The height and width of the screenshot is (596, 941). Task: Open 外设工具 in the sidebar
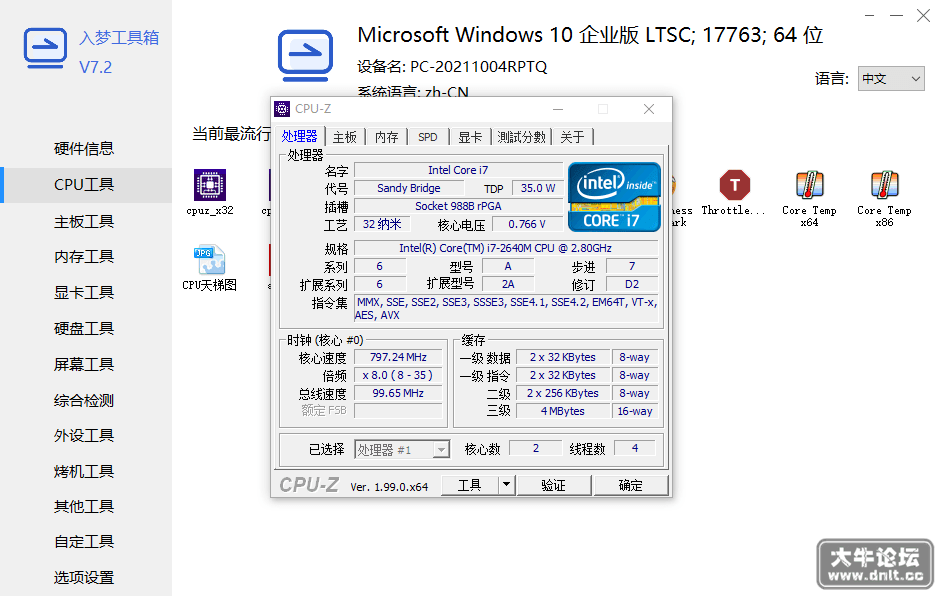coord(84,436)
